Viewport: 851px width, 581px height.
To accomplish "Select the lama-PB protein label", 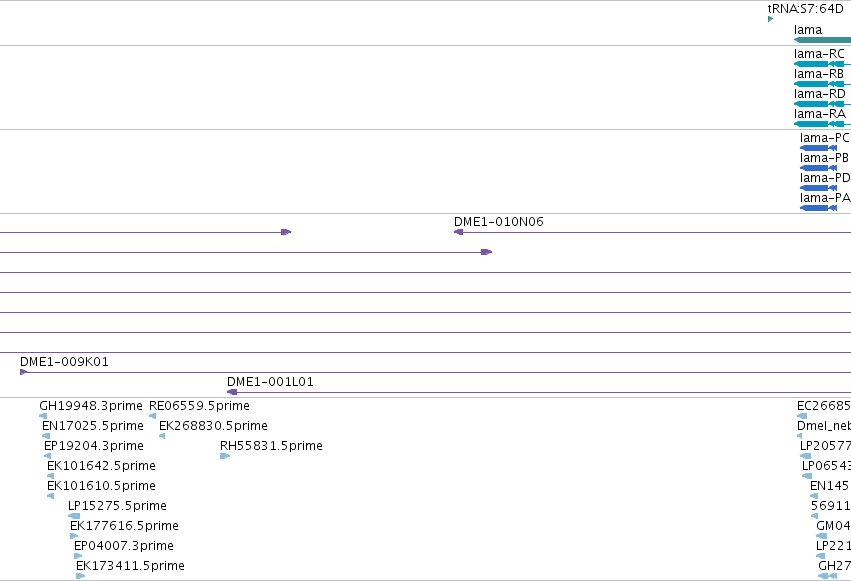I will pyautogui.click(x=824, y=158).
